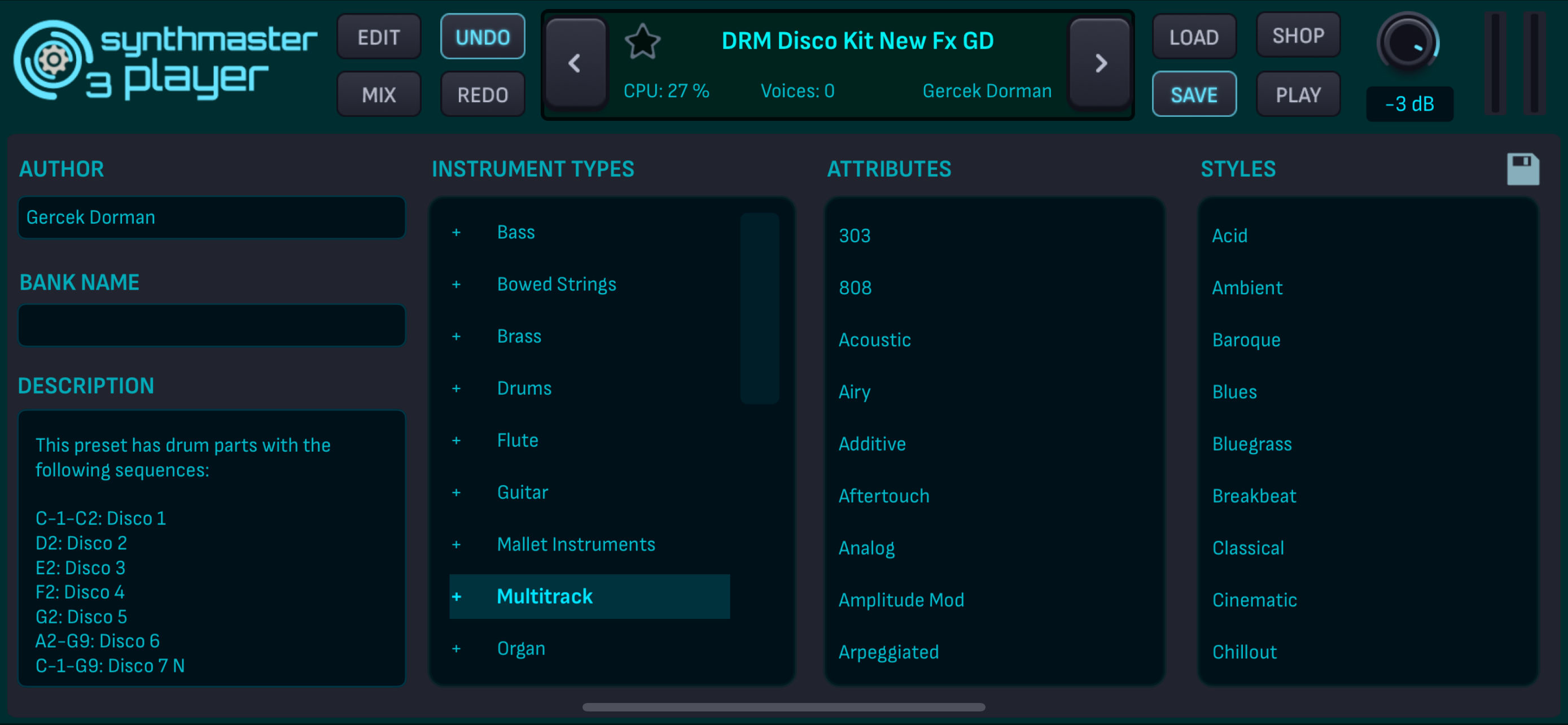Image resolution: width=1568 pixels, height=725 pixels.
Task: Expand the Brass instrument type
Action: (x=457, y=337)
